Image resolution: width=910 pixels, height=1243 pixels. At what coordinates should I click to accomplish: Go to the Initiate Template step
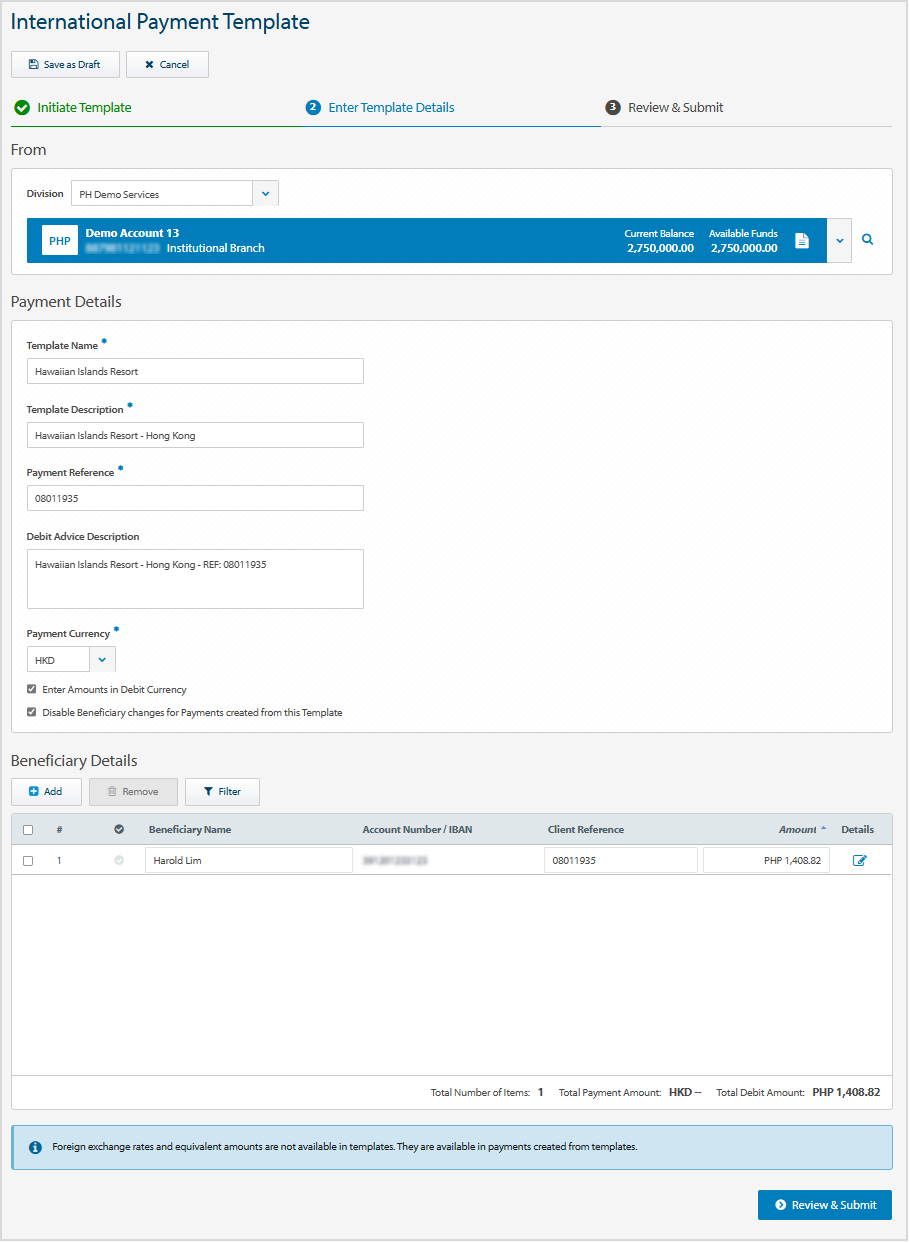(84, 108)
